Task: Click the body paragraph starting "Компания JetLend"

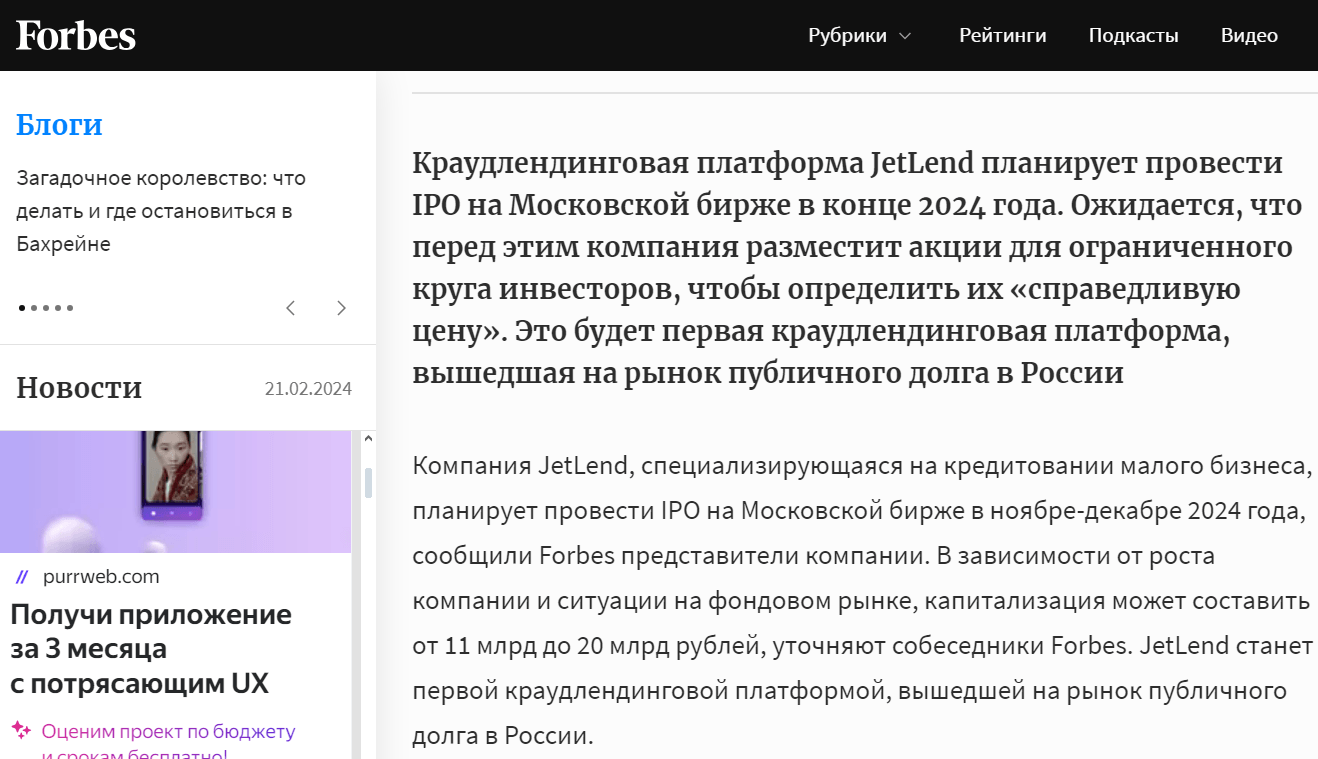Action: coord(861,600)
